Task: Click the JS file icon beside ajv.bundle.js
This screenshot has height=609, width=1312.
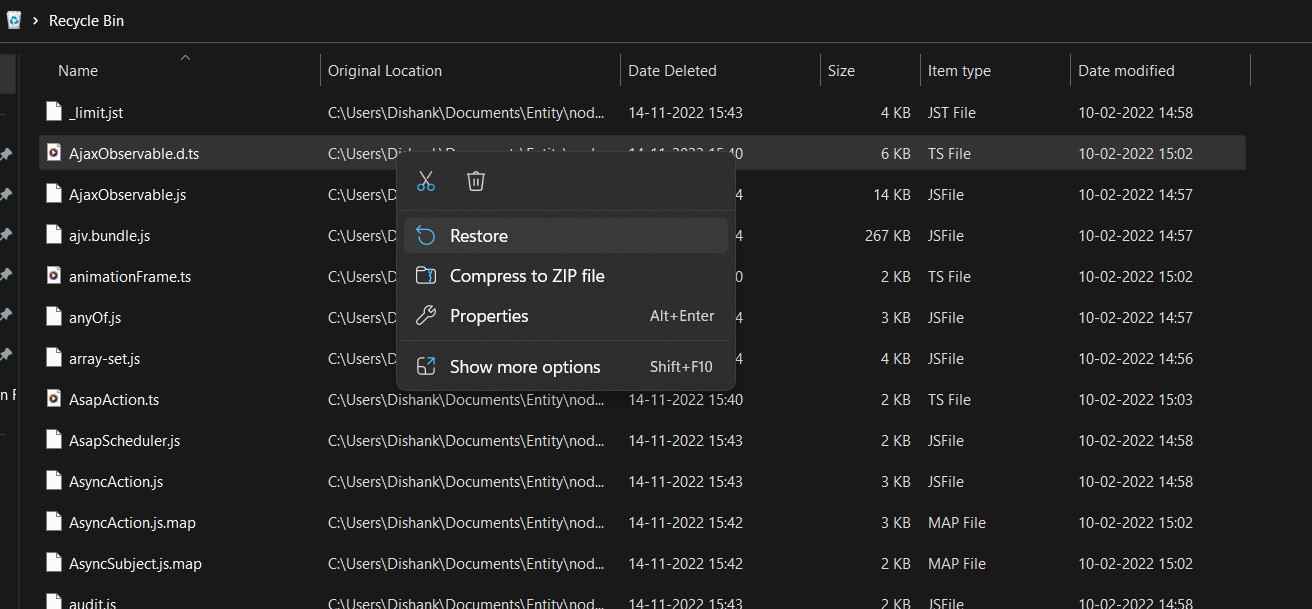Action: [x=53, y=235]
